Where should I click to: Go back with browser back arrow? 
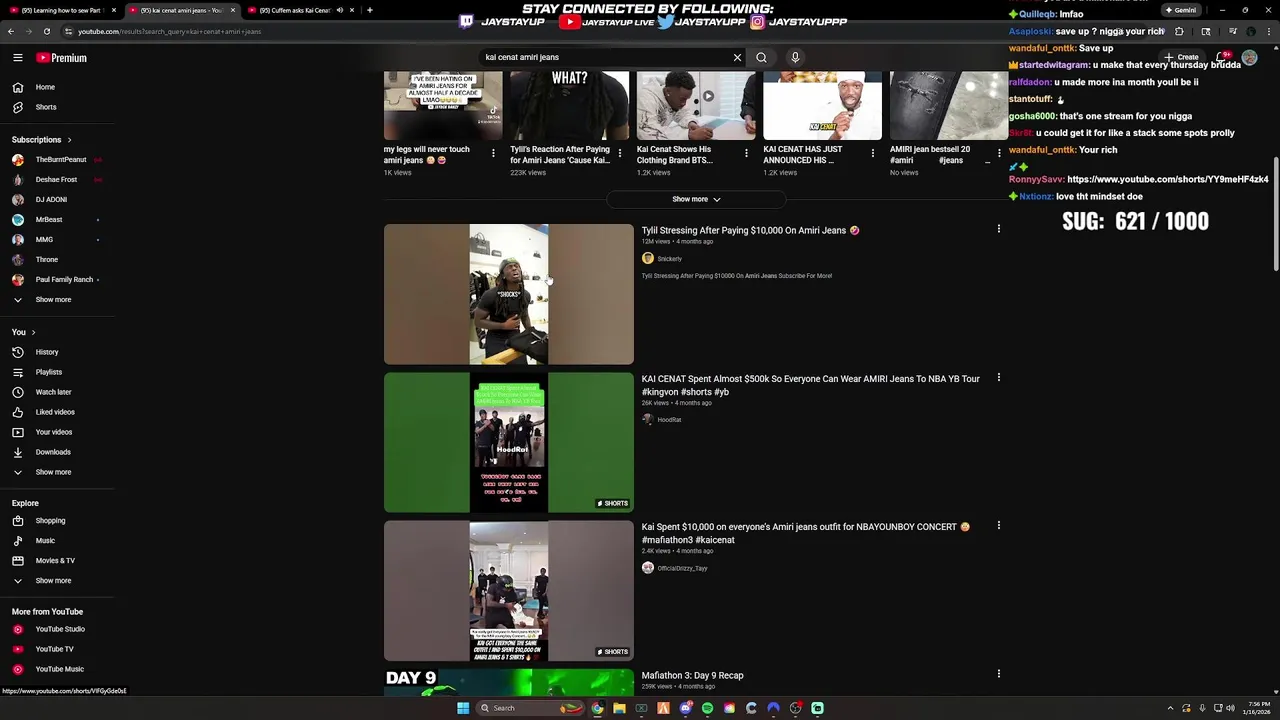tap(11, 31)
